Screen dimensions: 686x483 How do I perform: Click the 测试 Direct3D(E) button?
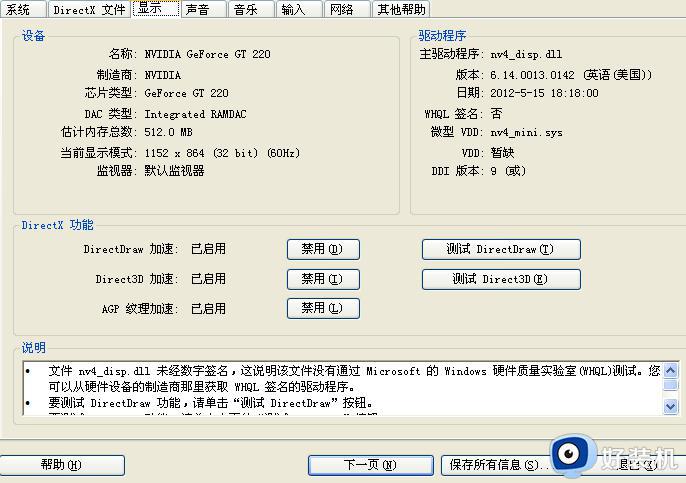tap(501, 279)
